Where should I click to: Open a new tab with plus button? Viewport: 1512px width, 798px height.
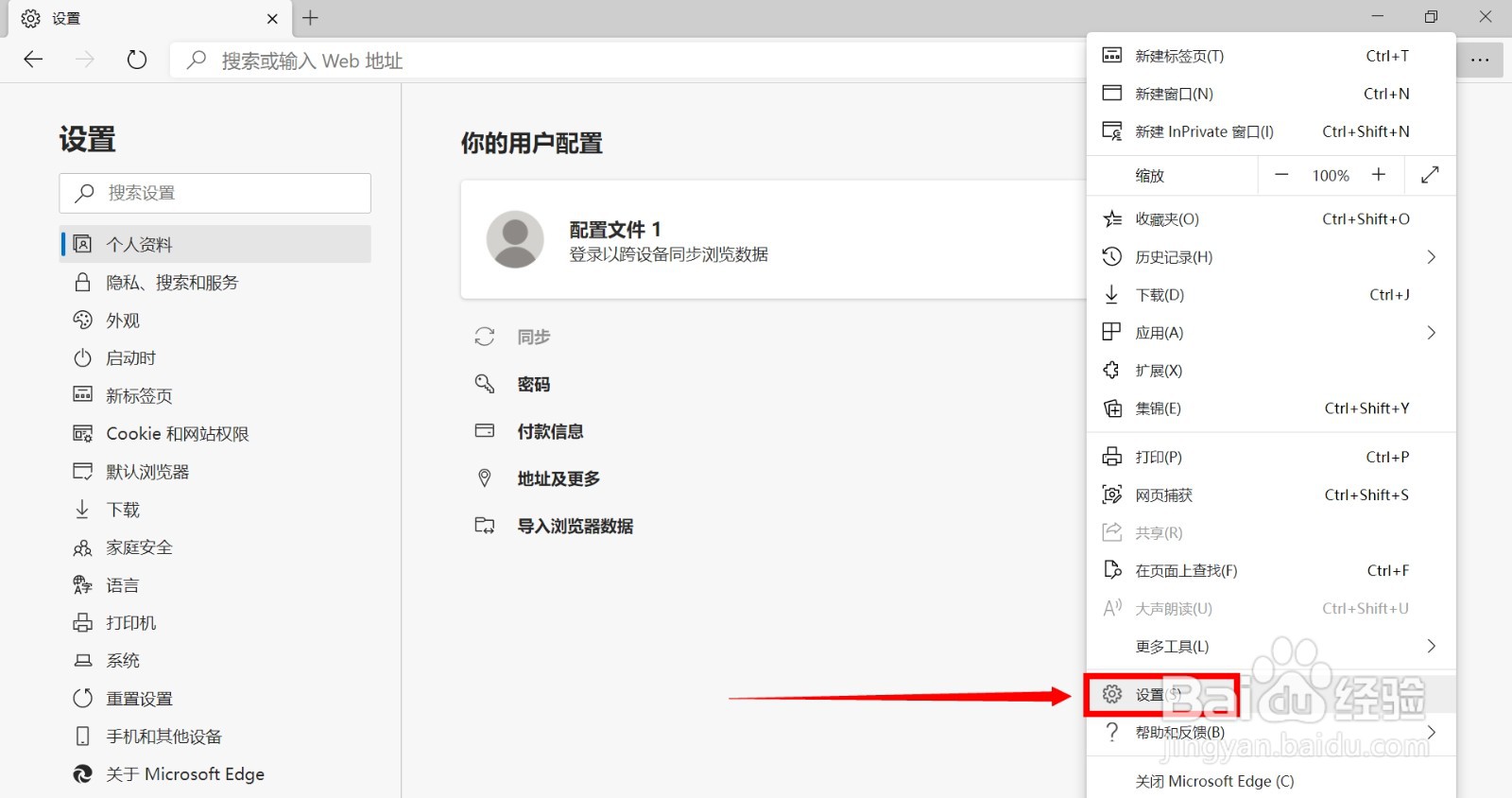pos(310,18)
